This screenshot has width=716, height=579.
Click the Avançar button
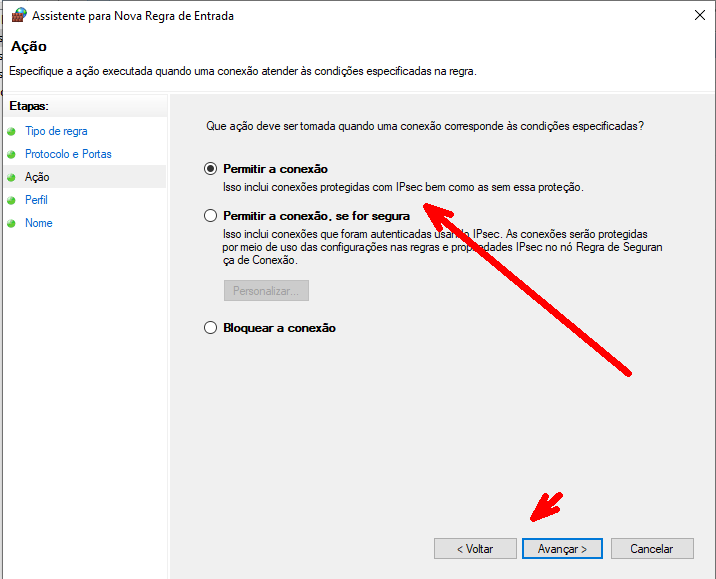562,548
